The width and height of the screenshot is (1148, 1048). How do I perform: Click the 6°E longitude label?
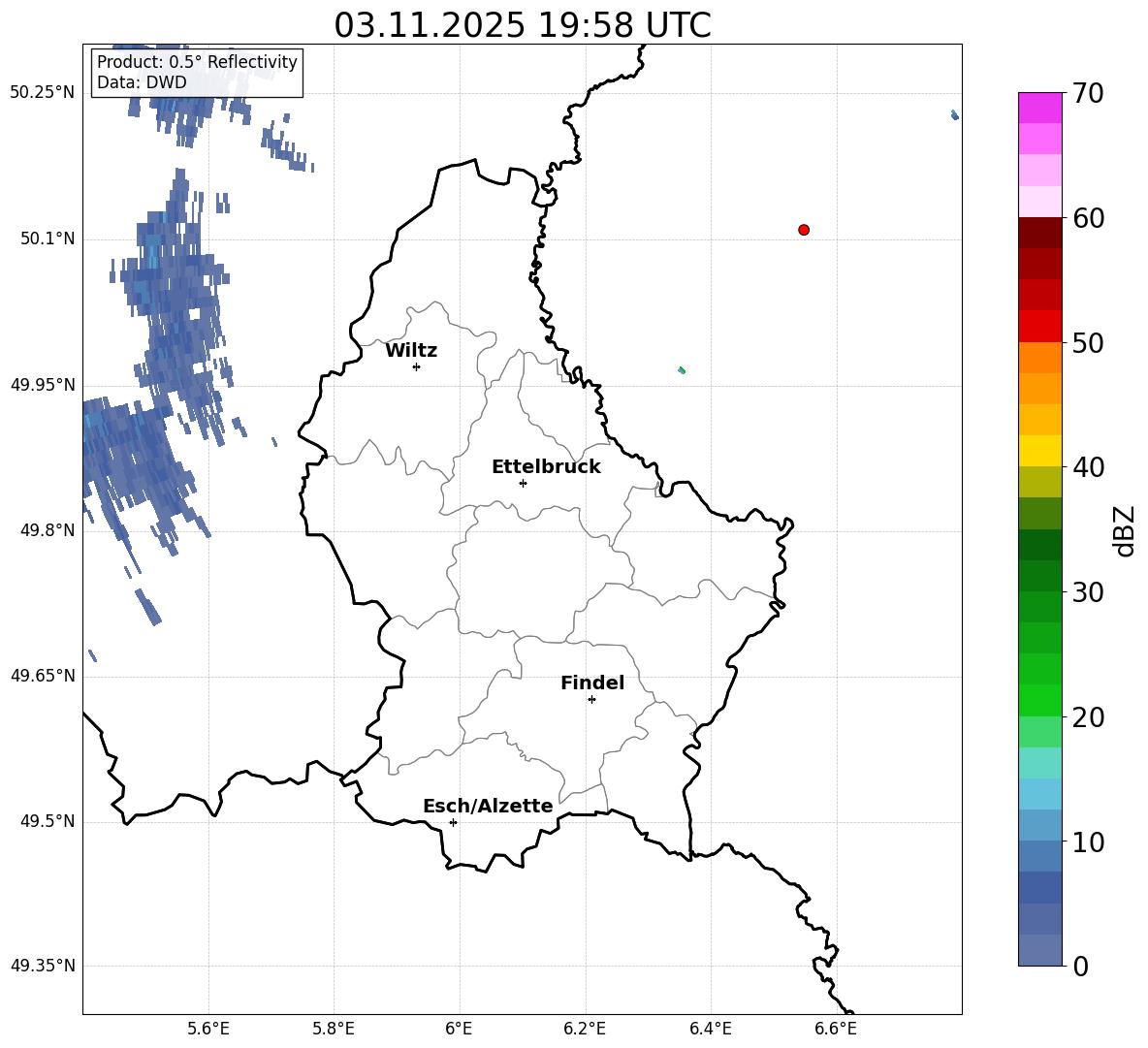(459, 1029)
